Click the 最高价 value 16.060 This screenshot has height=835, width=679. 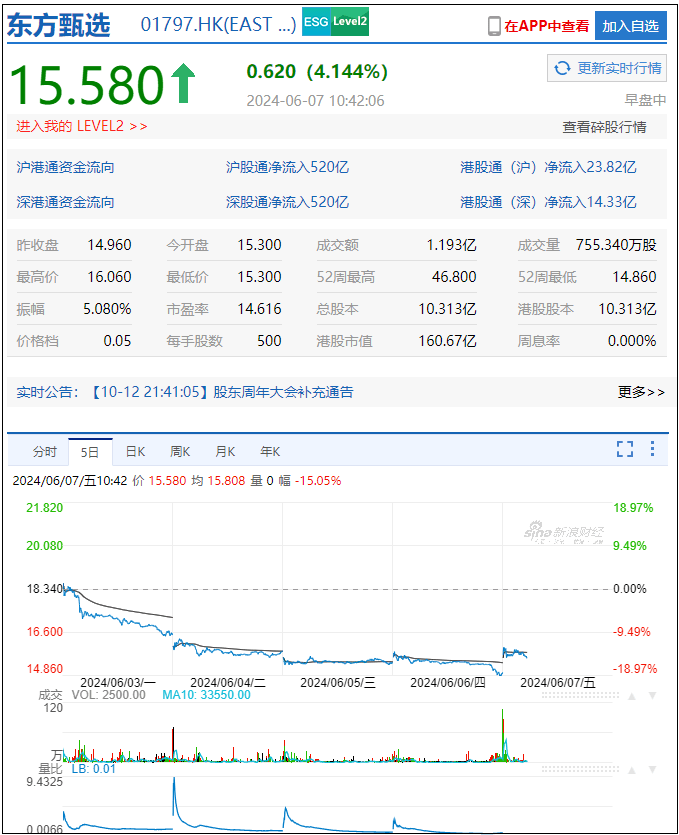[109, 277]
